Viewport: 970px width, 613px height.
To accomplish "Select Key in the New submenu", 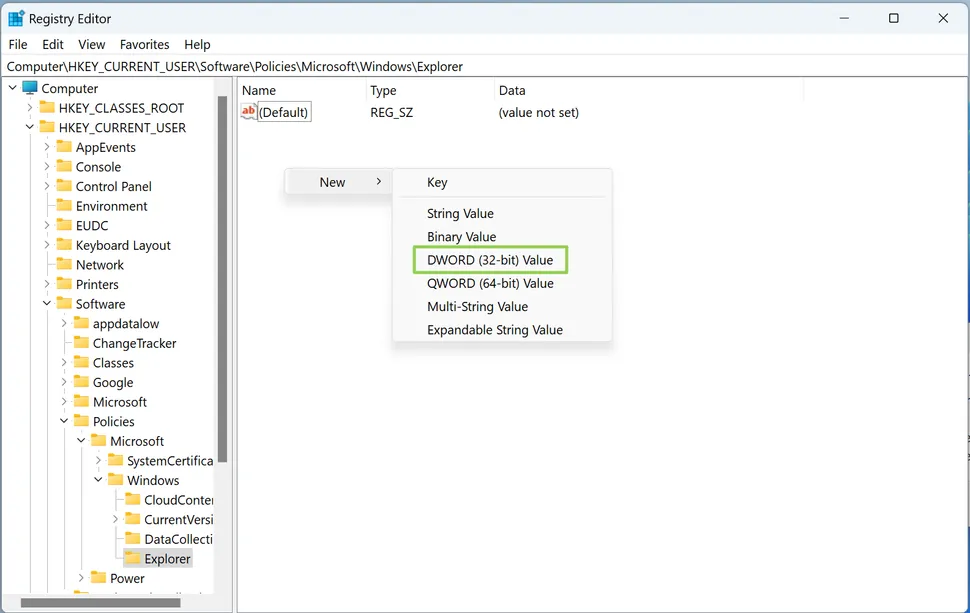I will [x=437, y=182].
